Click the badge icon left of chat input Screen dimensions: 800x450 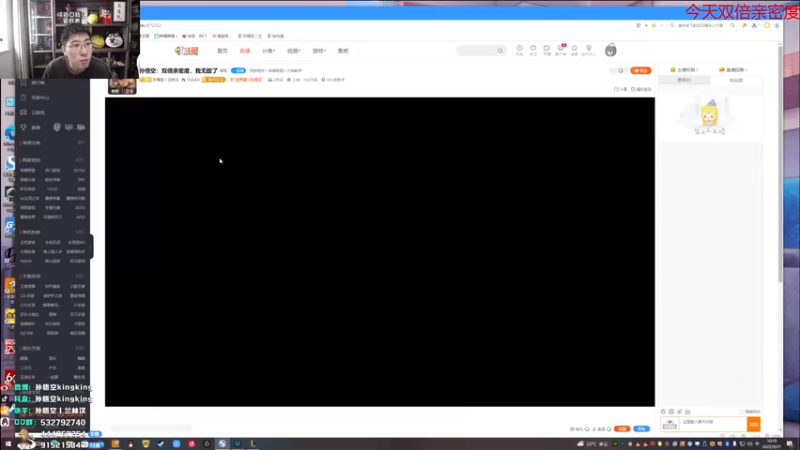tap(669, 424)
